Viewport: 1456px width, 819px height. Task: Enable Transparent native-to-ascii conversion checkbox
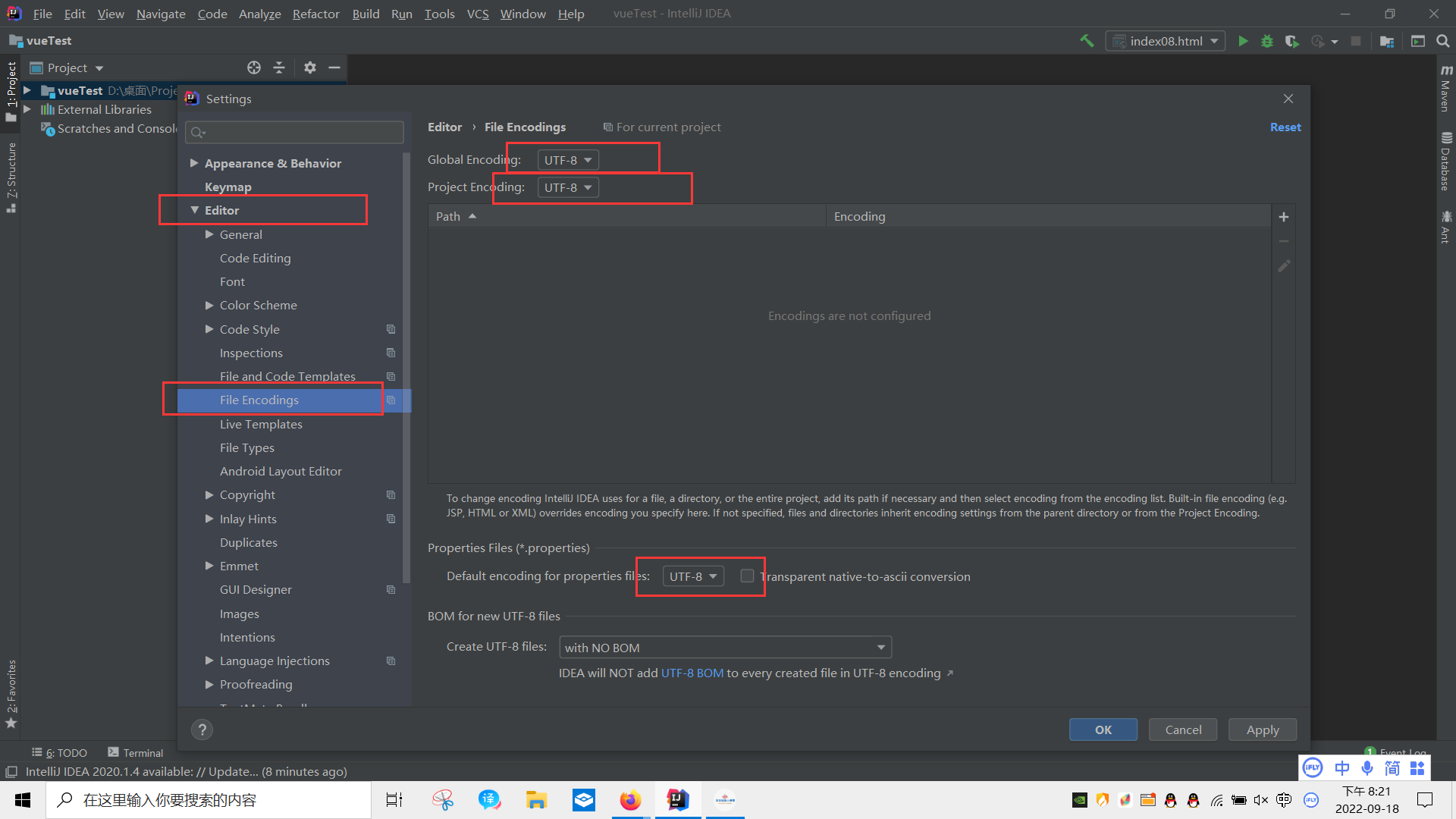747,576
